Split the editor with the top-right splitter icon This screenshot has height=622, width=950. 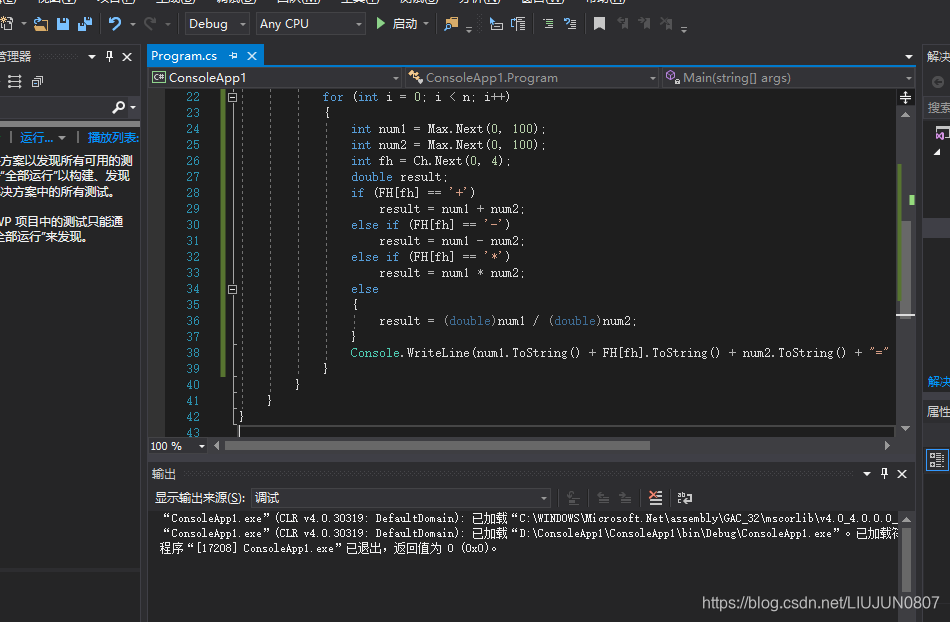point(905,97)
